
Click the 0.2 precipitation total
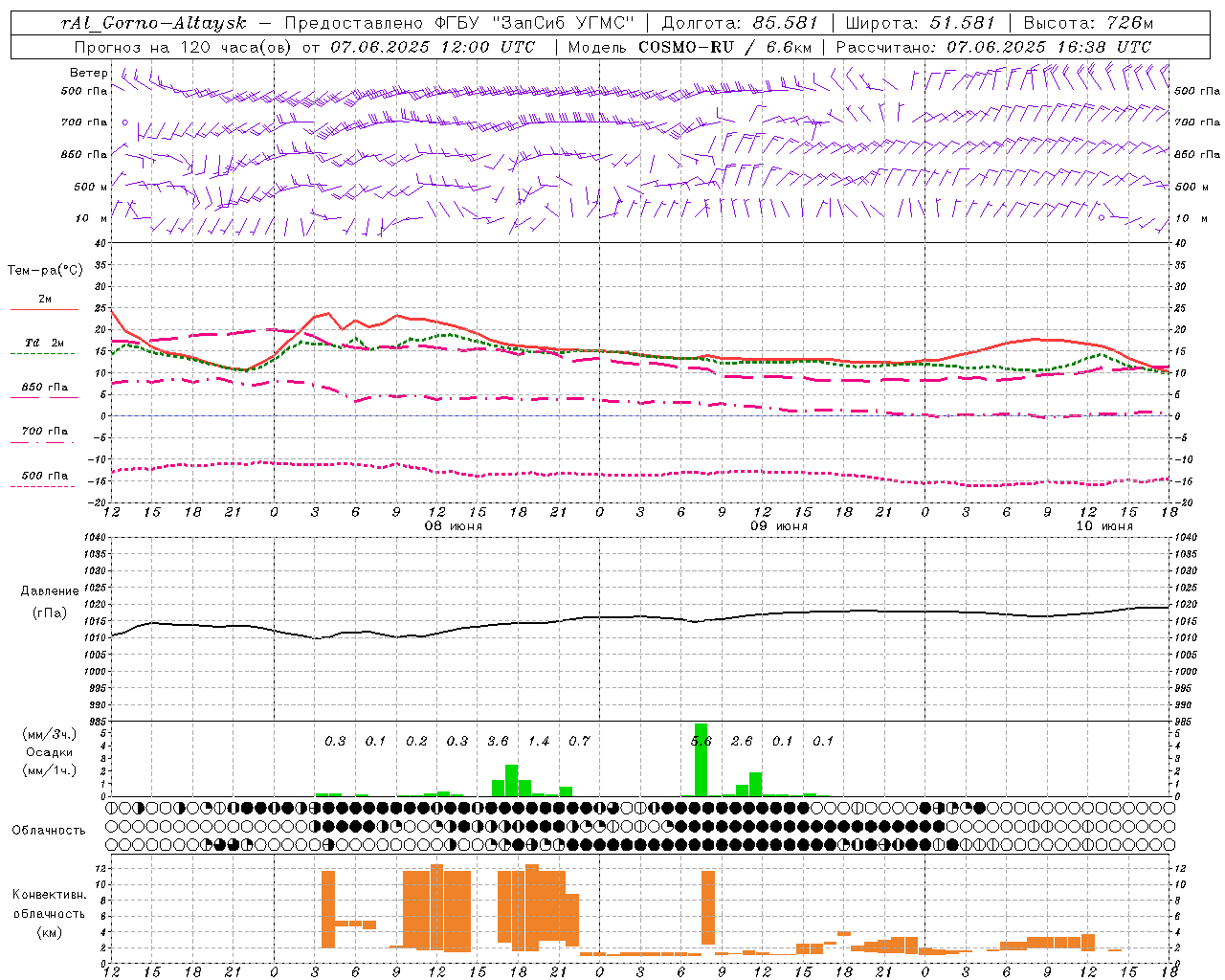tap(416, 741)
